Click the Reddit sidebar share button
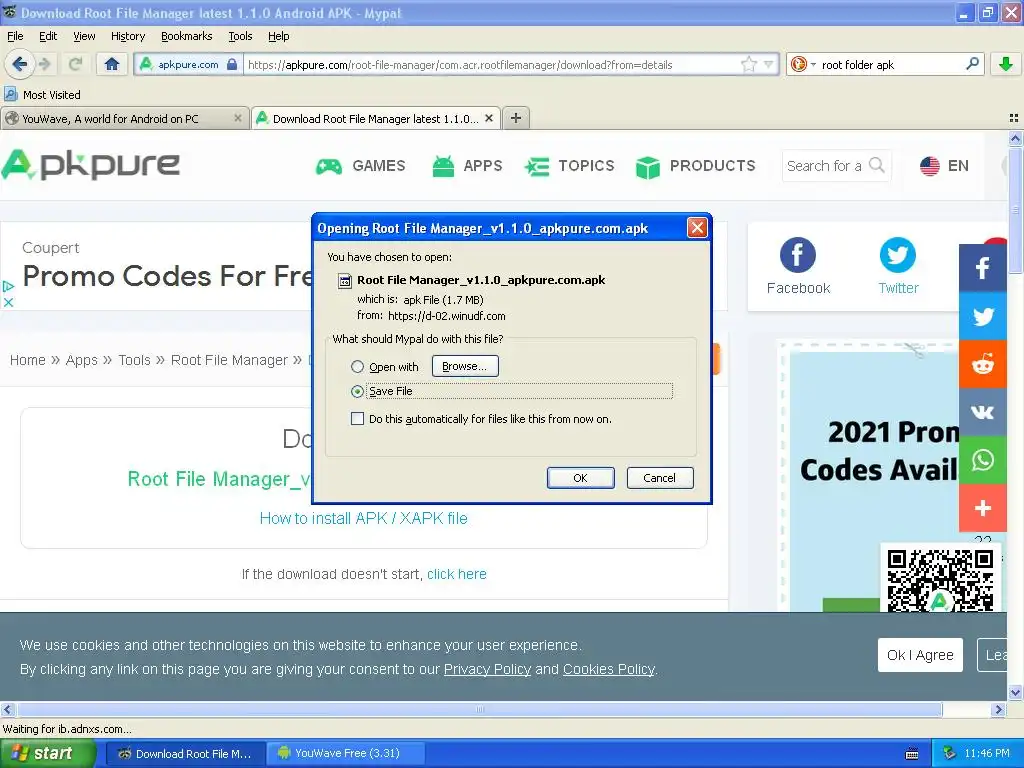 (982, 364)
